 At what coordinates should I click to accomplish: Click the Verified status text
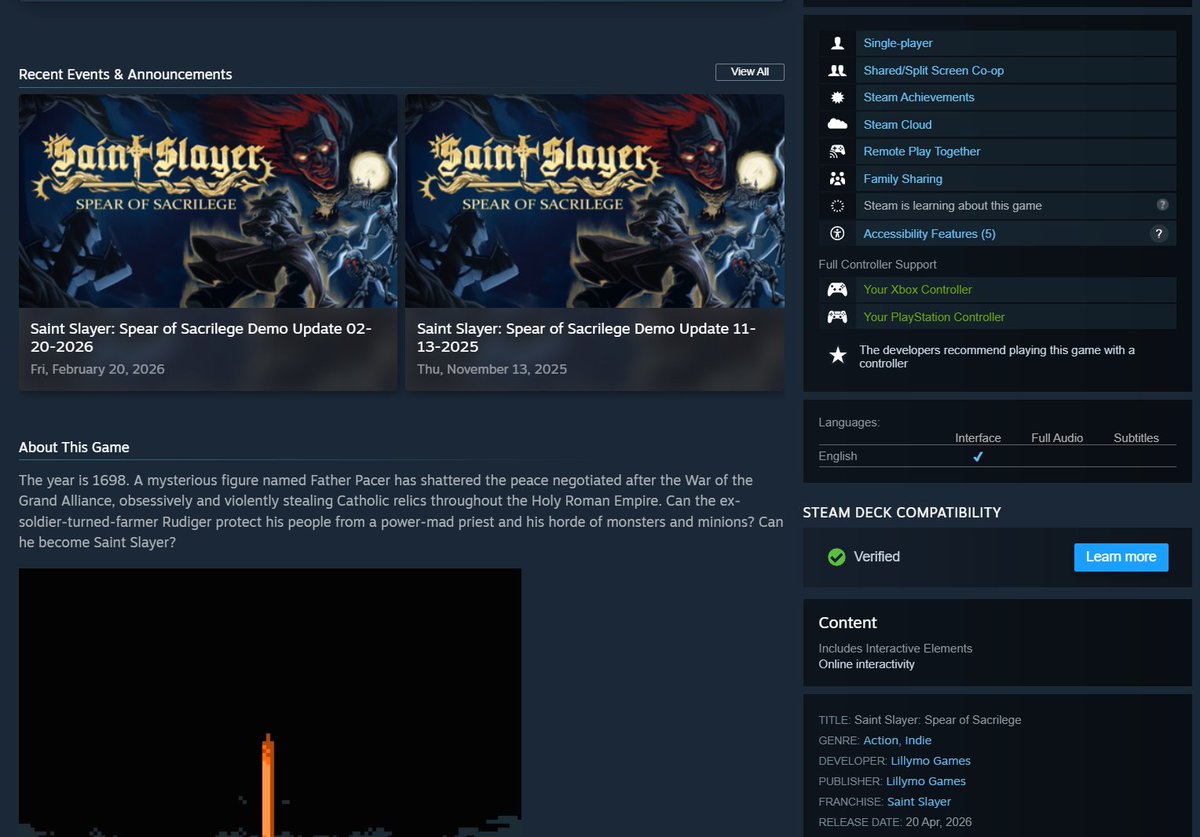[x=877, y=557]
